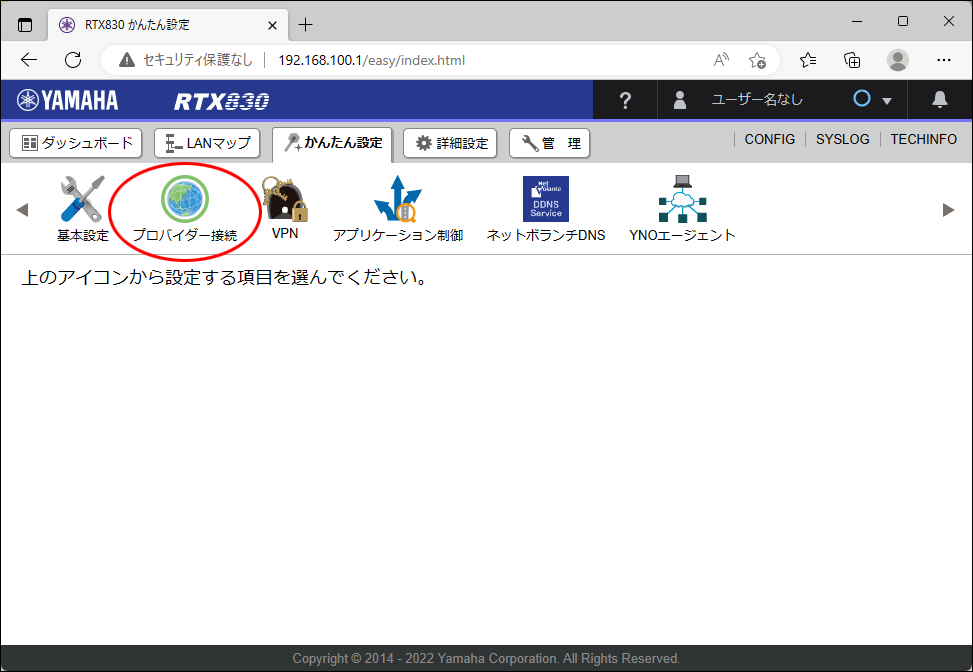Open notification bell in Yamaha header
Viewport: 973px width, 672px height.
(940, 99)
